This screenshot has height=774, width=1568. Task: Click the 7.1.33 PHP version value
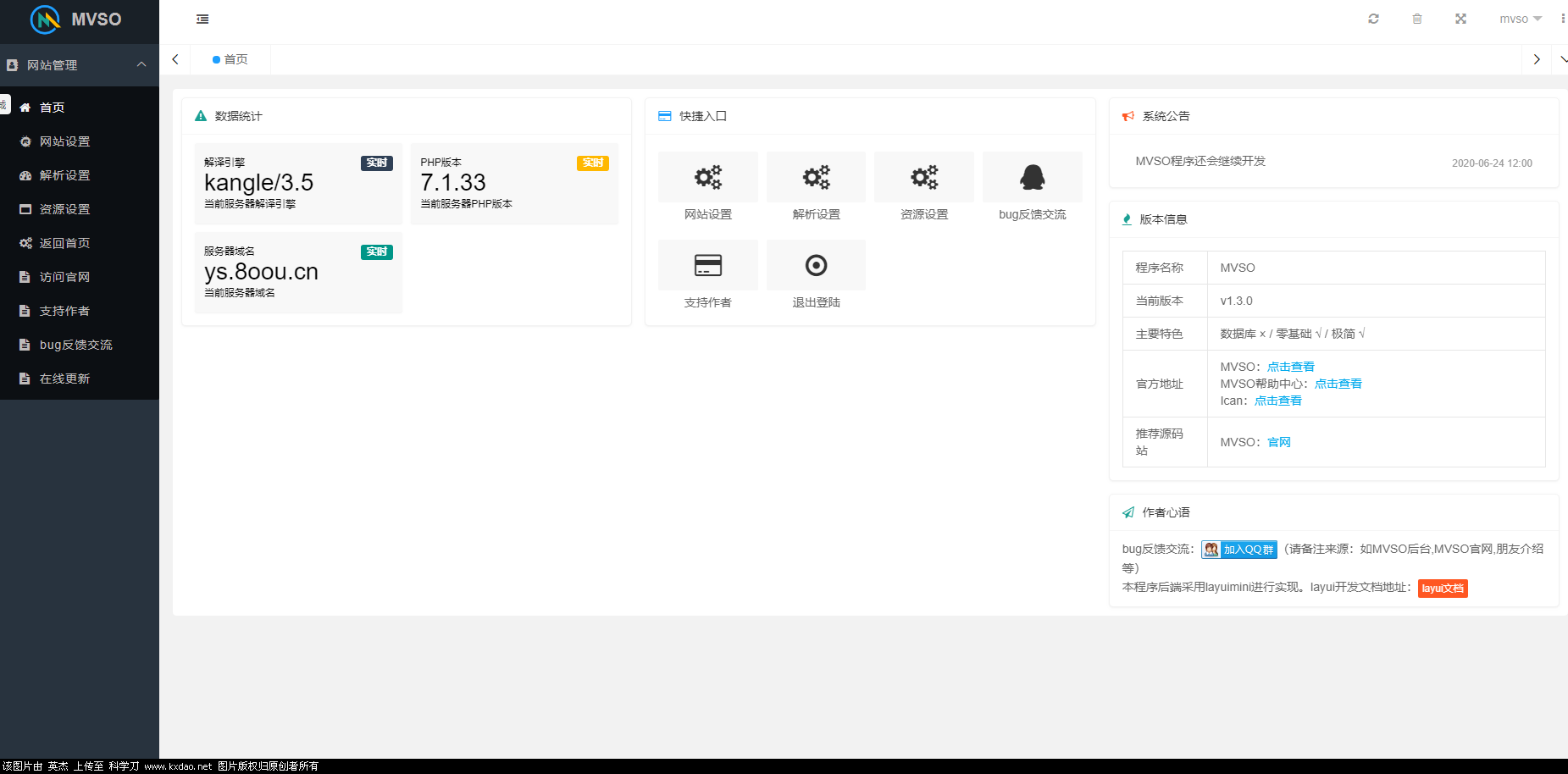click(452, 182)
